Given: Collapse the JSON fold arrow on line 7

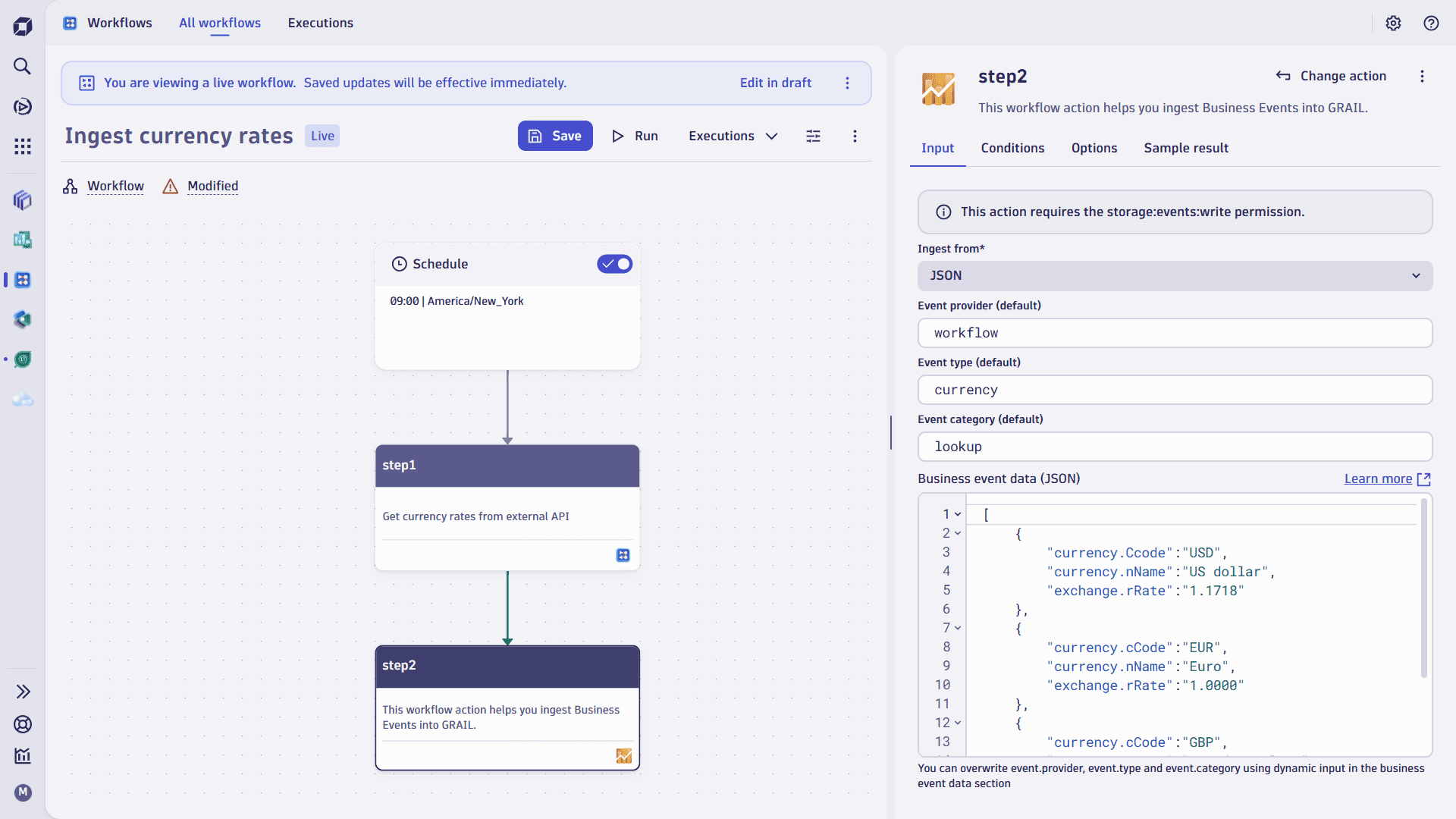Looking at the screenshot, I should click(958, 628).
